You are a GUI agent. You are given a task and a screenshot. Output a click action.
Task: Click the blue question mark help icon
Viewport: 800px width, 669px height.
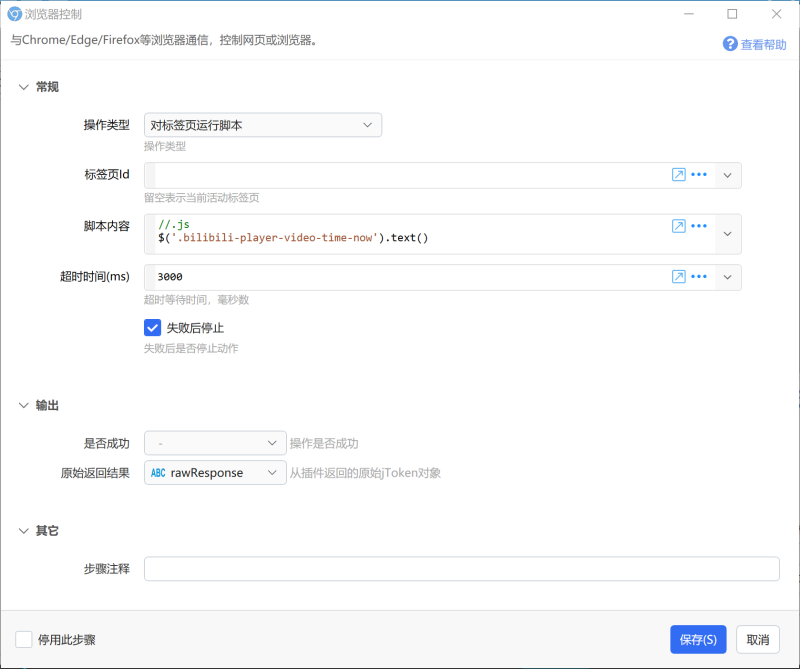[x=730, y=44]
